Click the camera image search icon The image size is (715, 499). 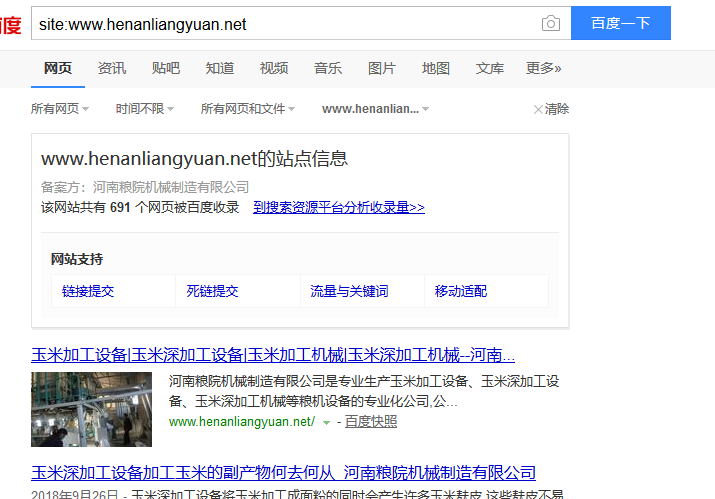pos(550,23)
